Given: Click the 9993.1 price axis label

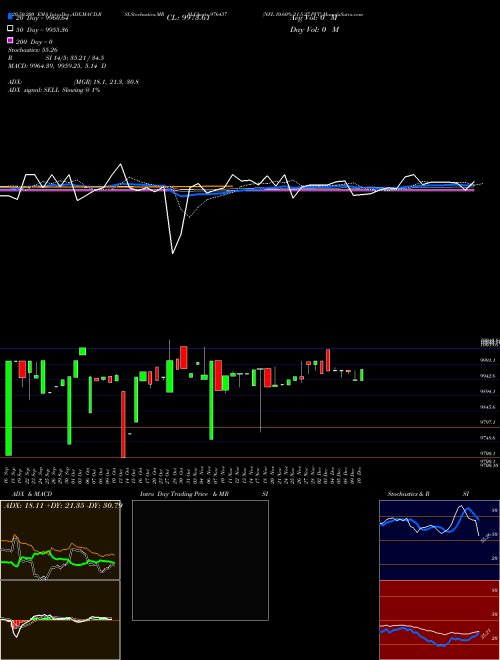Looking at the screenshot, I should 488,360.
